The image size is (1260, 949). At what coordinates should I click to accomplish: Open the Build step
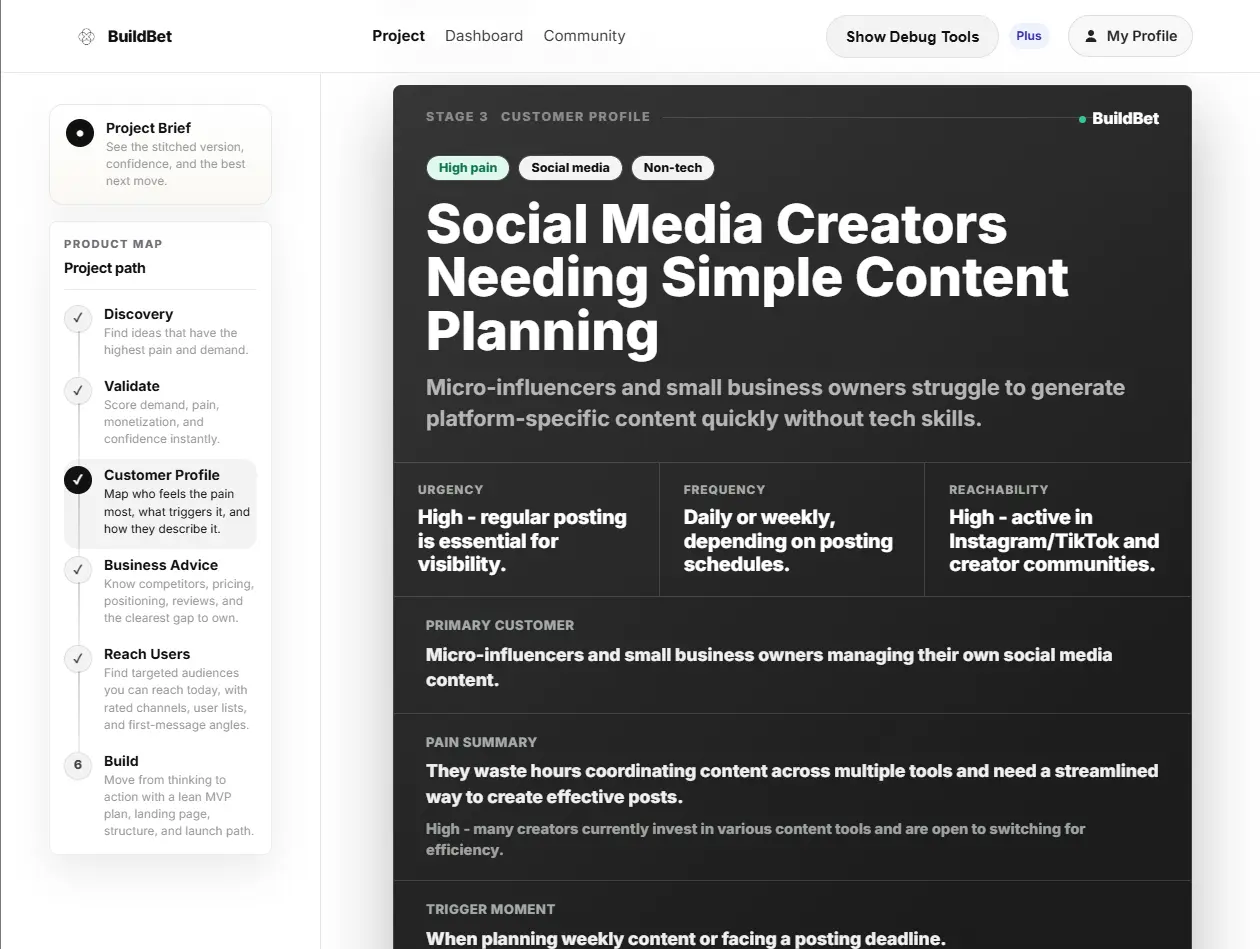tap(160, 796)
